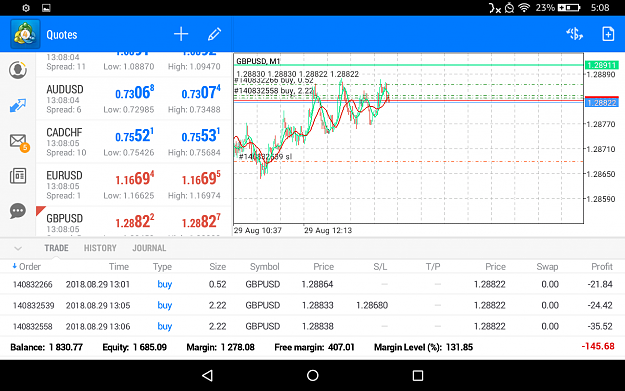Collapse the trade panel with the chevron
This screenshot has height=391, width=625.
point(18,248)
